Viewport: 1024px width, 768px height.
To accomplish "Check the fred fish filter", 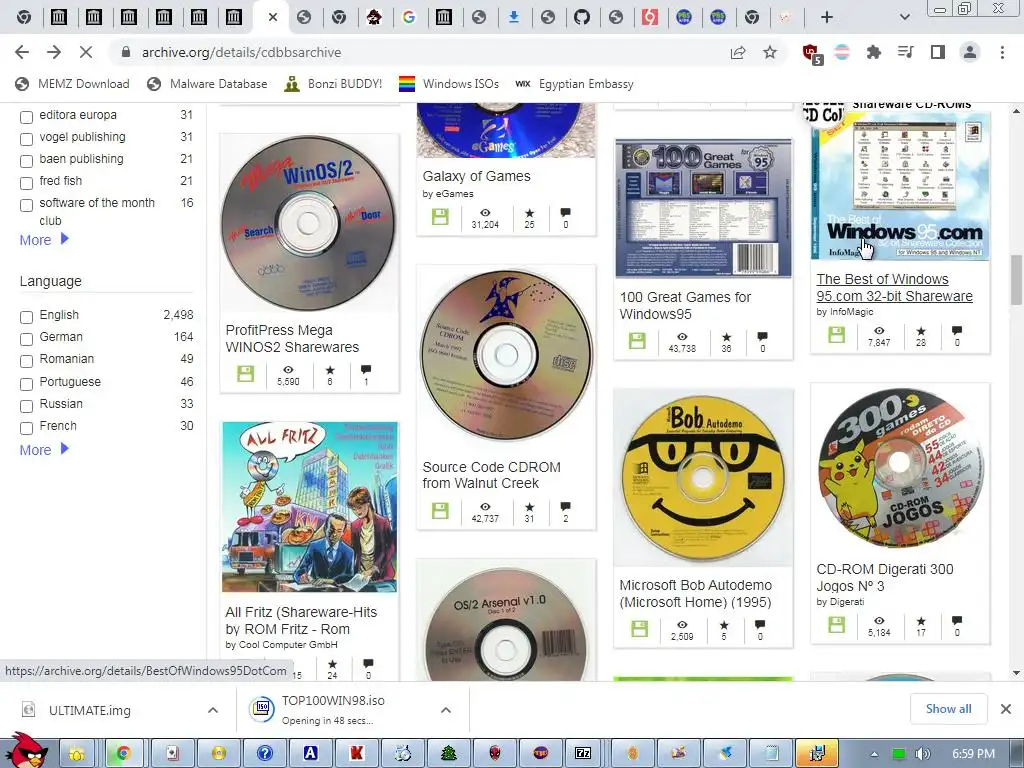I will click(x=26, y=183).
